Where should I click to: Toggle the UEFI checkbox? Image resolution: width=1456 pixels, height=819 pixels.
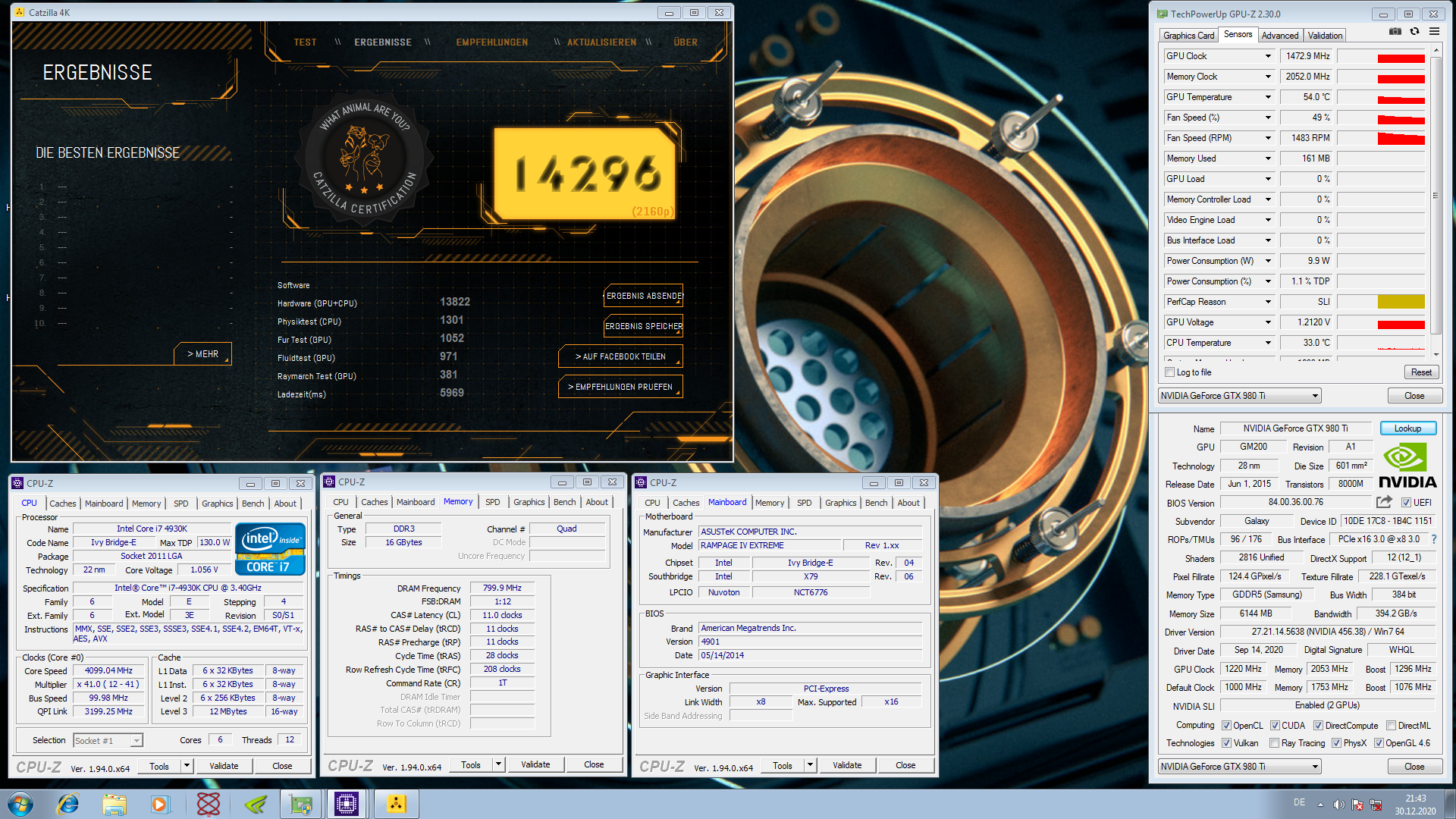pyautogui.click(x=1406, y=502)
